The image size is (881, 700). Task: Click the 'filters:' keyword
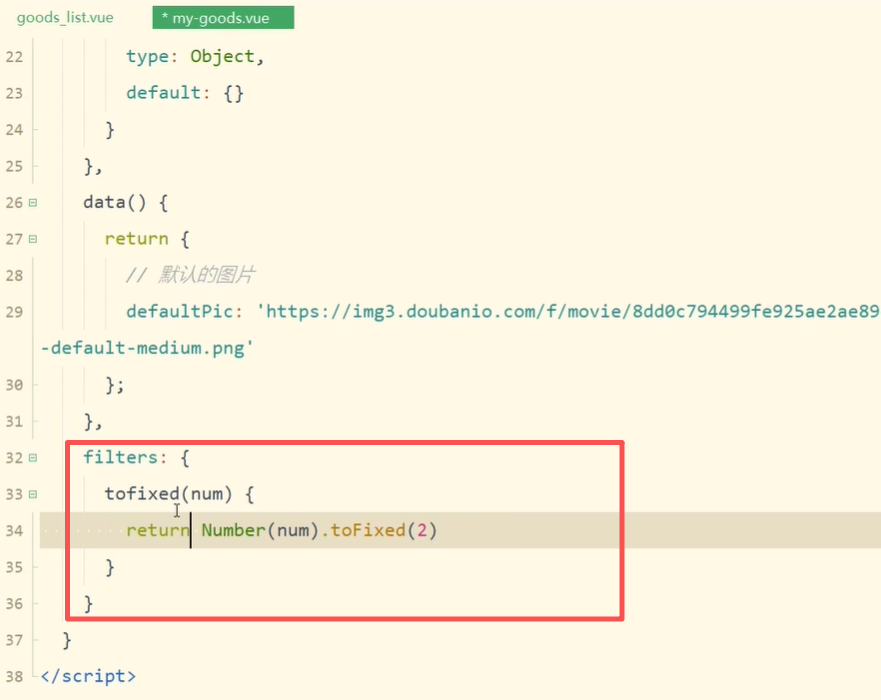pos(125,457)
